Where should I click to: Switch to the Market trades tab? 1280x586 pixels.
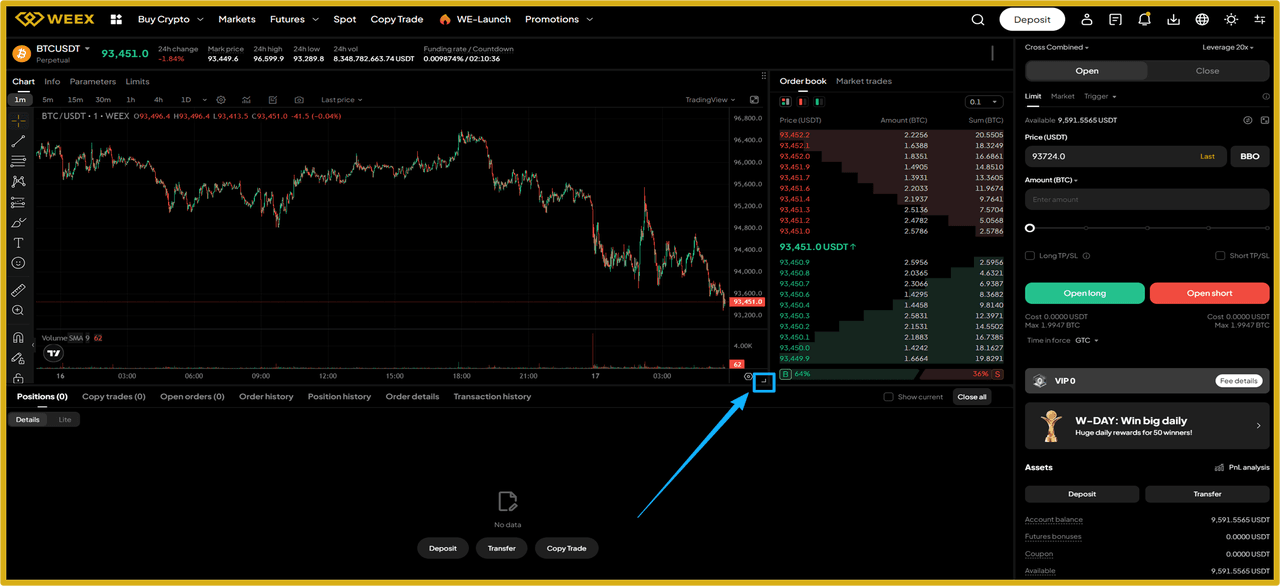pos(862,81)
